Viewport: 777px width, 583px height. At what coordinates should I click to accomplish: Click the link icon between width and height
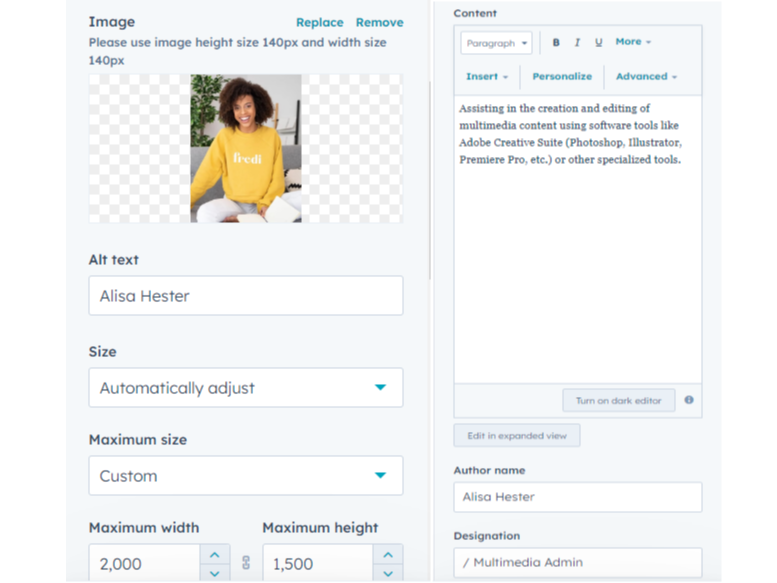click(246, 563)
